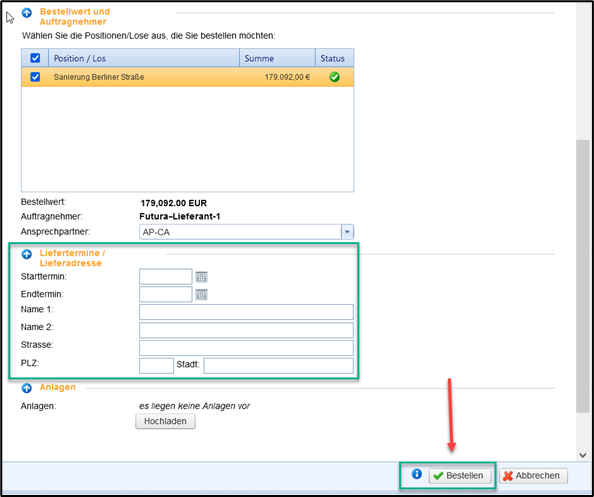Image resolution: width=594 pixels, height=497 pixels.
Task: Click the Ansprechpartner AP-CA combo box
Action: point(247,232)
